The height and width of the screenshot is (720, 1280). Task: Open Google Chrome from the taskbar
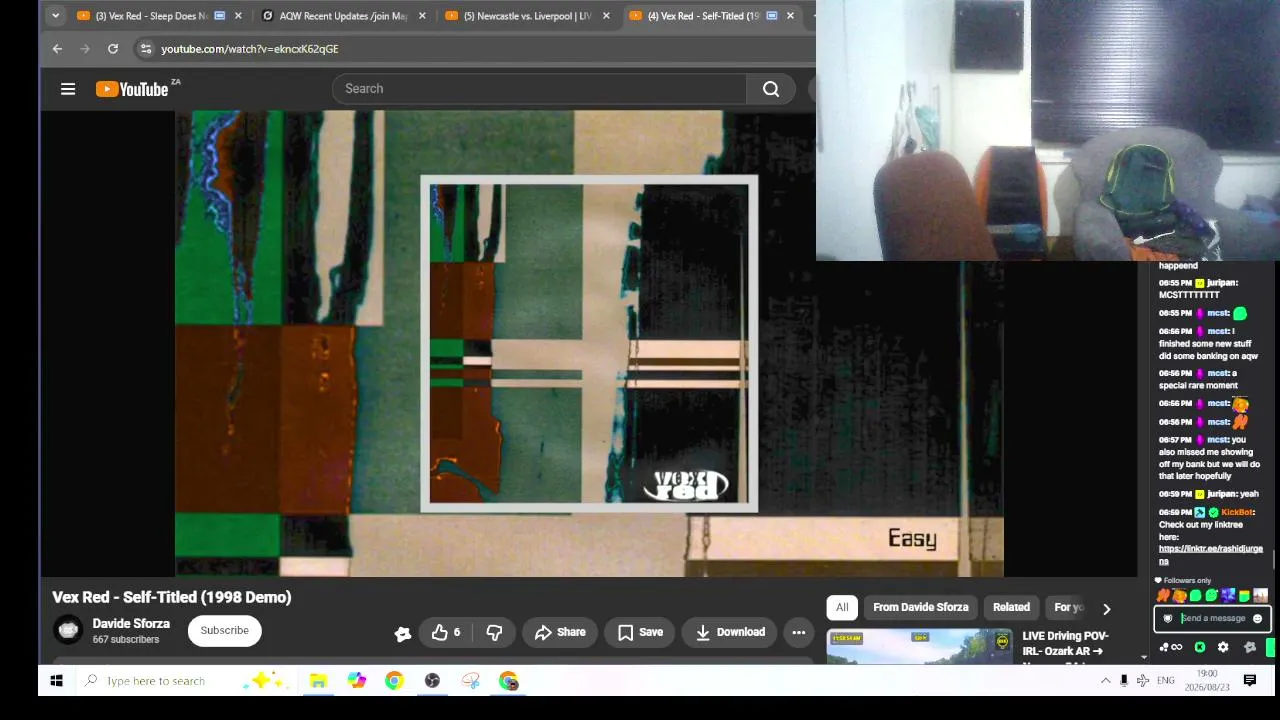point(394,681)
